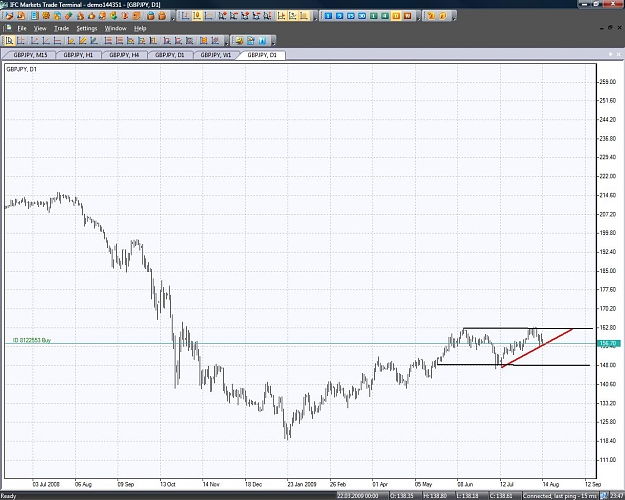
Task: Click the '22.03.2009 00:00' status bar date
Action: click(x=358, y=496)
